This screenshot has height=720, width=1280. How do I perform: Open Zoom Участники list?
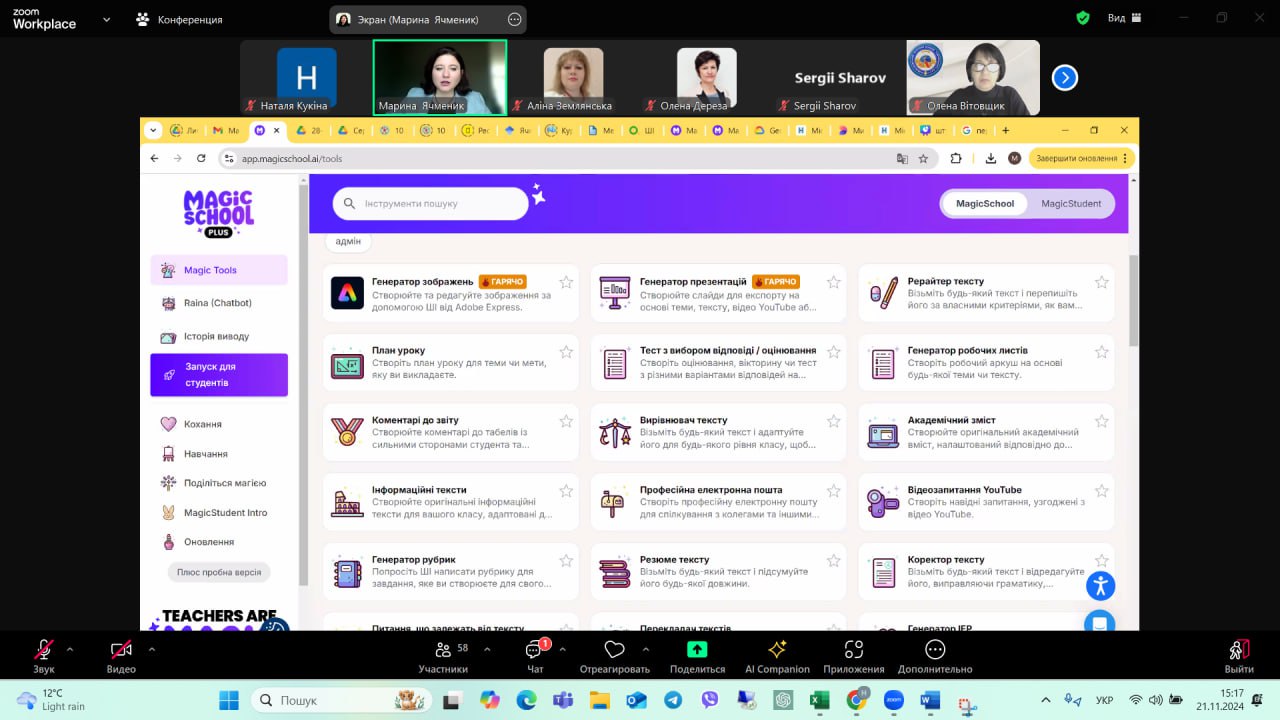pos(443,656)
